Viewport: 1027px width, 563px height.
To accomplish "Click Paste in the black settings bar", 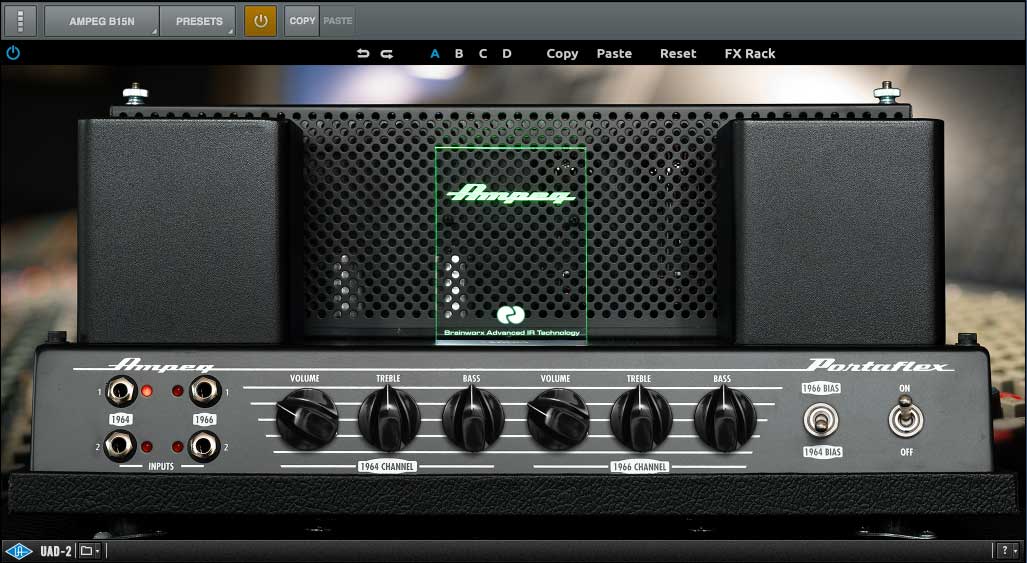I will [x=614, y=54].
